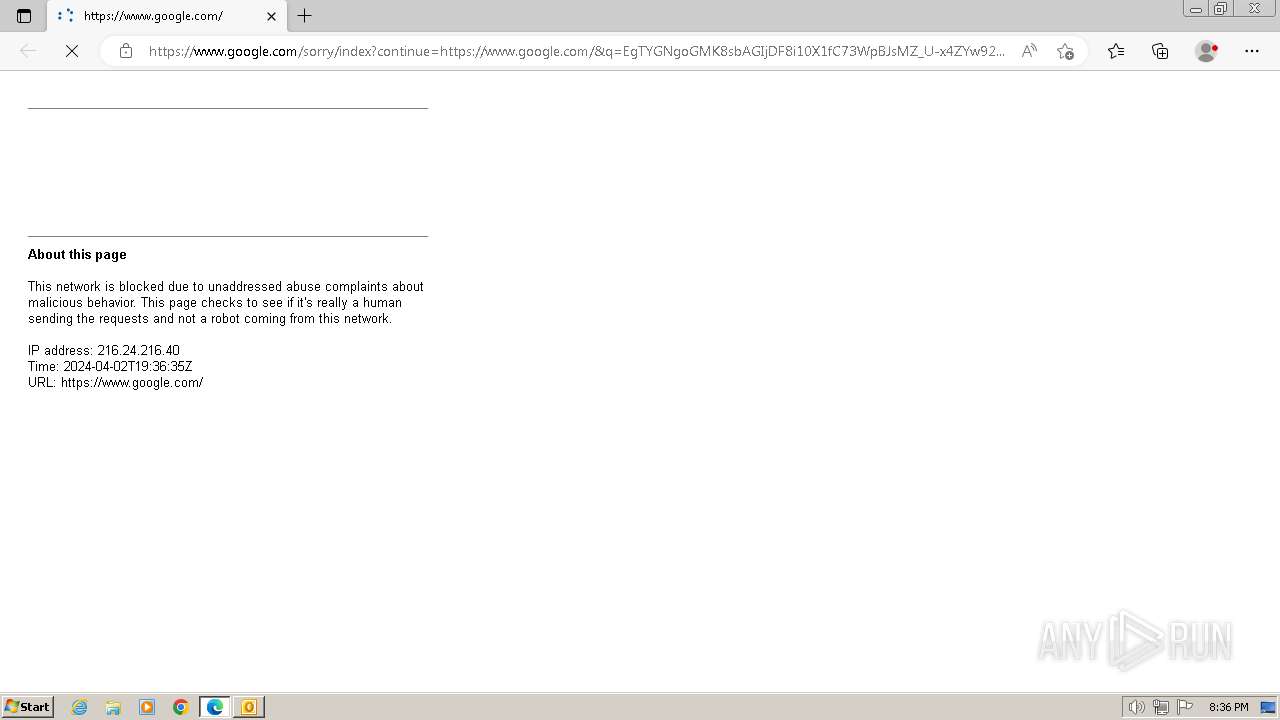Open Read aloud from the address bar
This screenshot has height=720, width=1280.
1028,51
